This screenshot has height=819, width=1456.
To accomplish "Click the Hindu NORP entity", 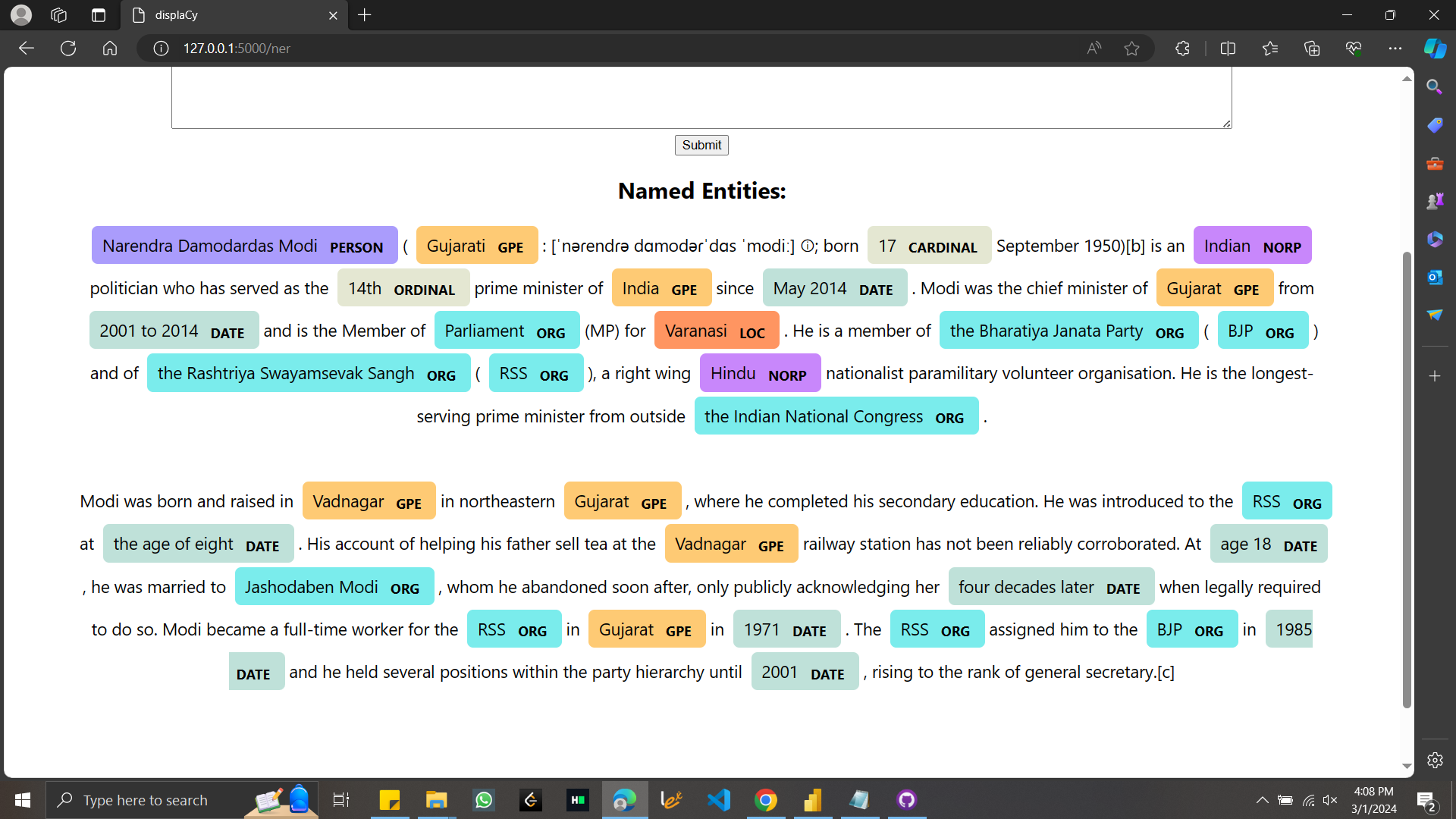I will click(760, 373).
